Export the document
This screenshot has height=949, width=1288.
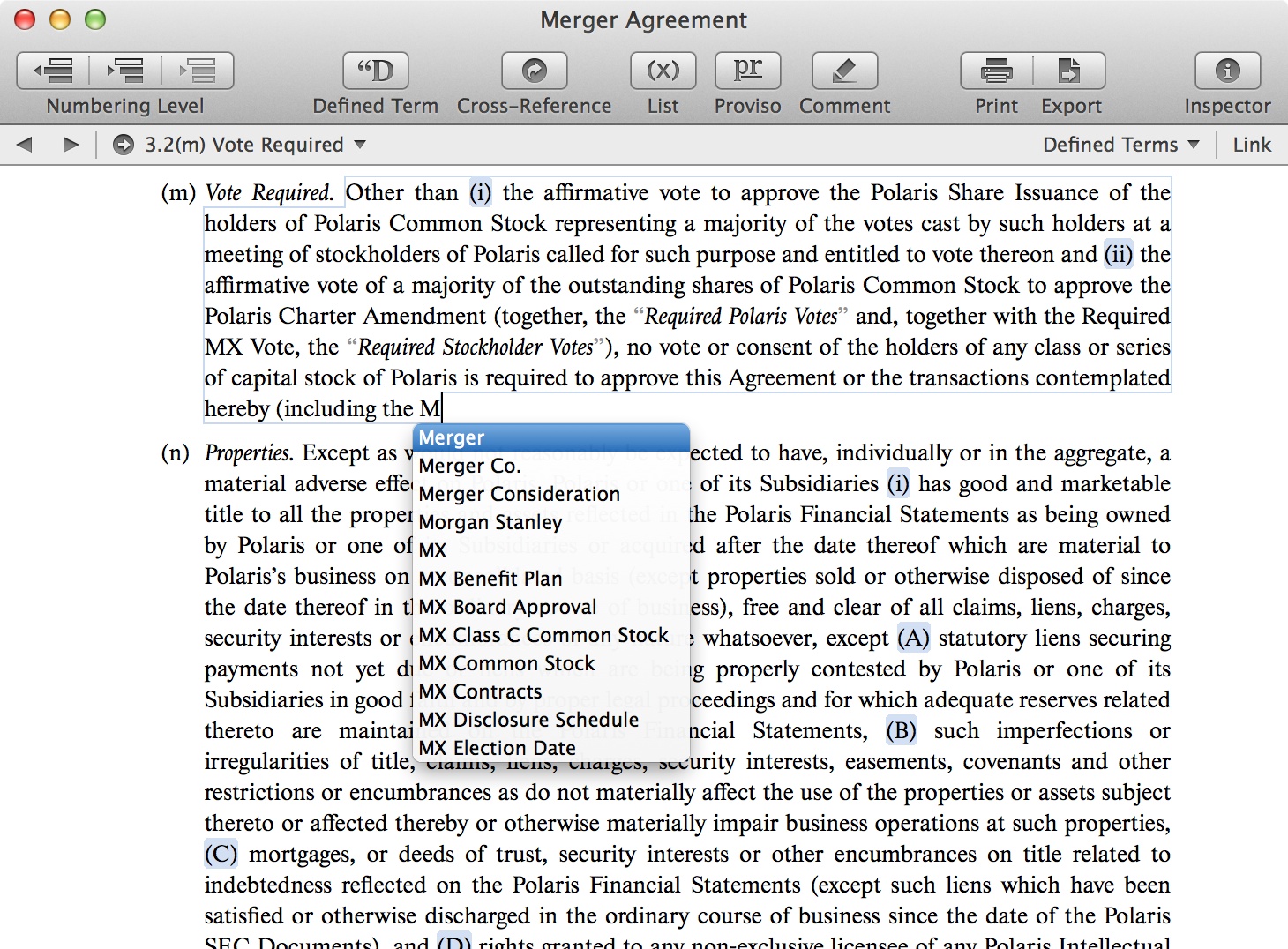tap(1069, 71)
